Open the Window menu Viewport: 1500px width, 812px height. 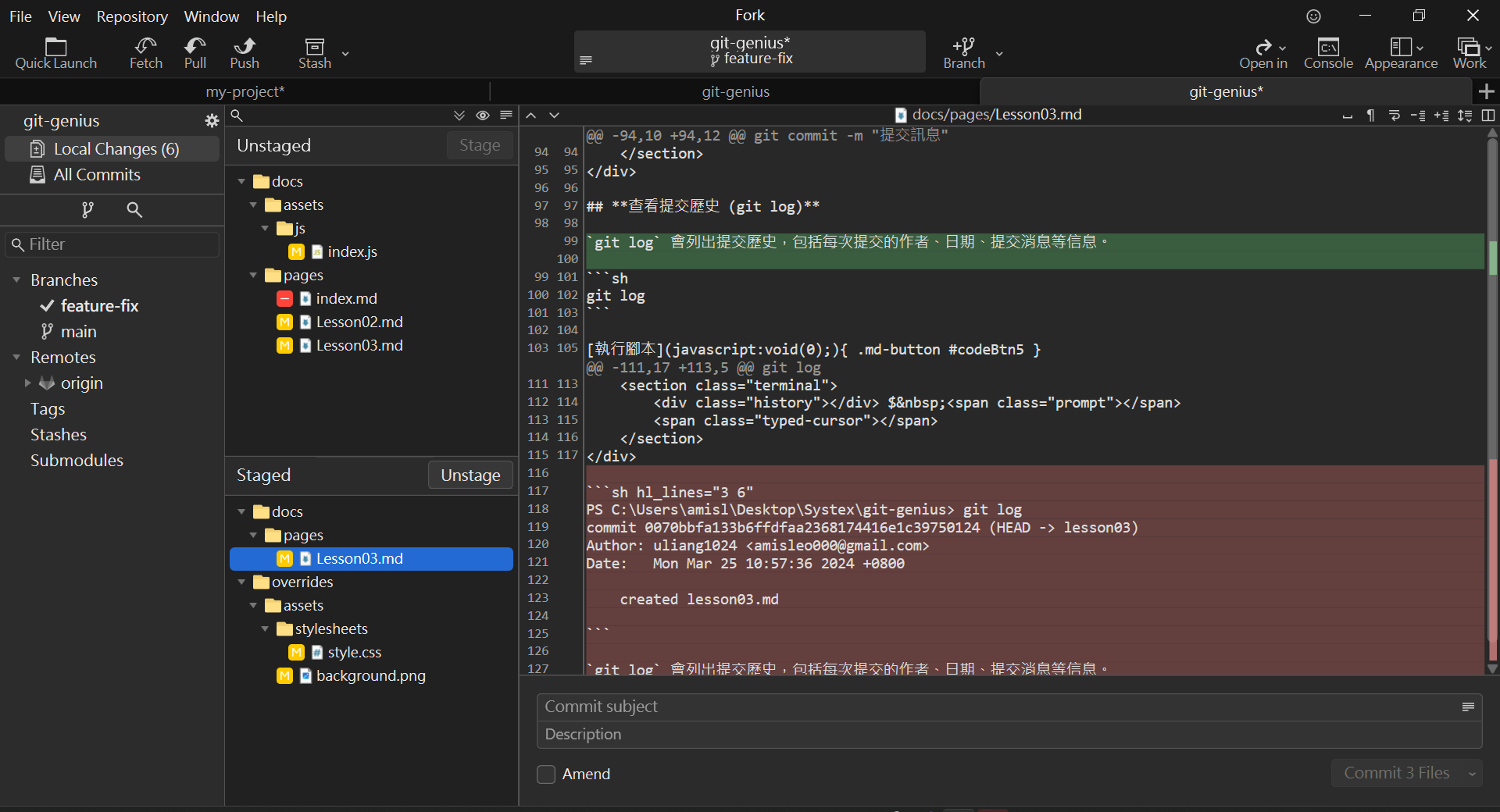pos(211,16)
